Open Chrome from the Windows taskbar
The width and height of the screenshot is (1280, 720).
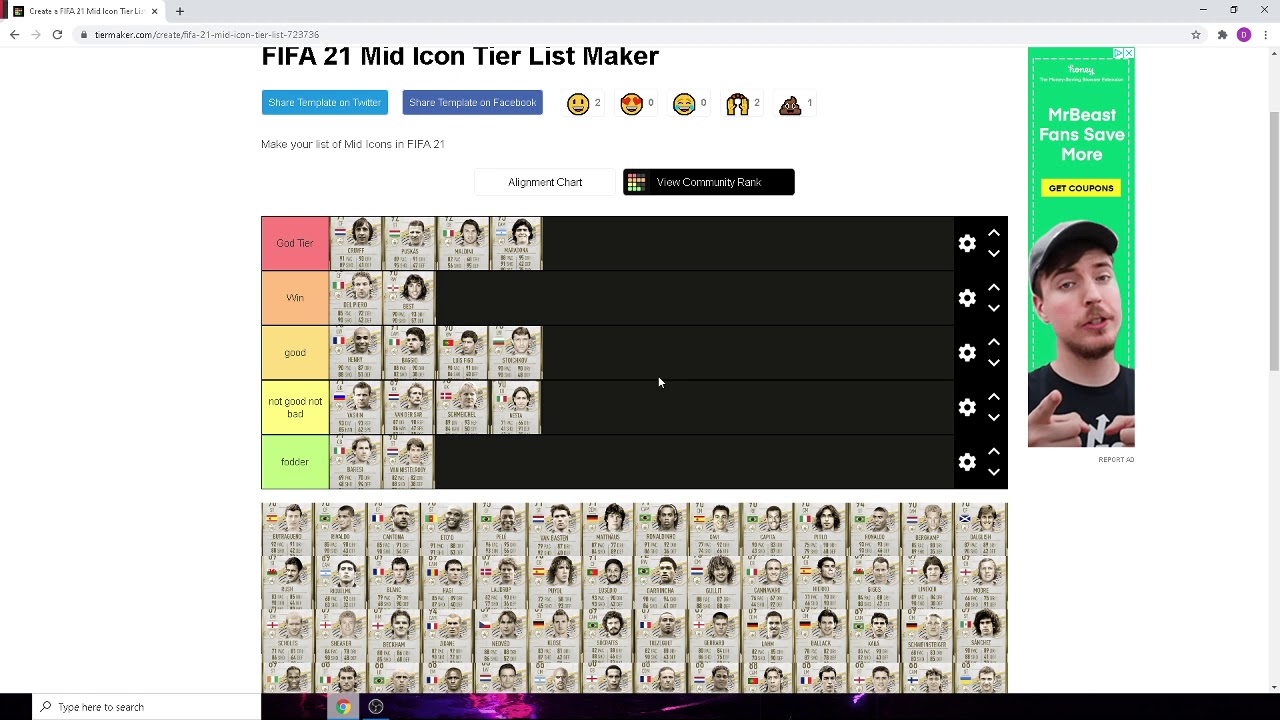(x=343, y=707)
